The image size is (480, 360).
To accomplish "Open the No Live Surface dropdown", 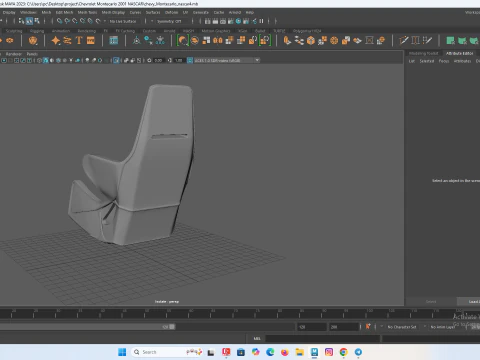I will pyautogui.click(x=123, y=21).
